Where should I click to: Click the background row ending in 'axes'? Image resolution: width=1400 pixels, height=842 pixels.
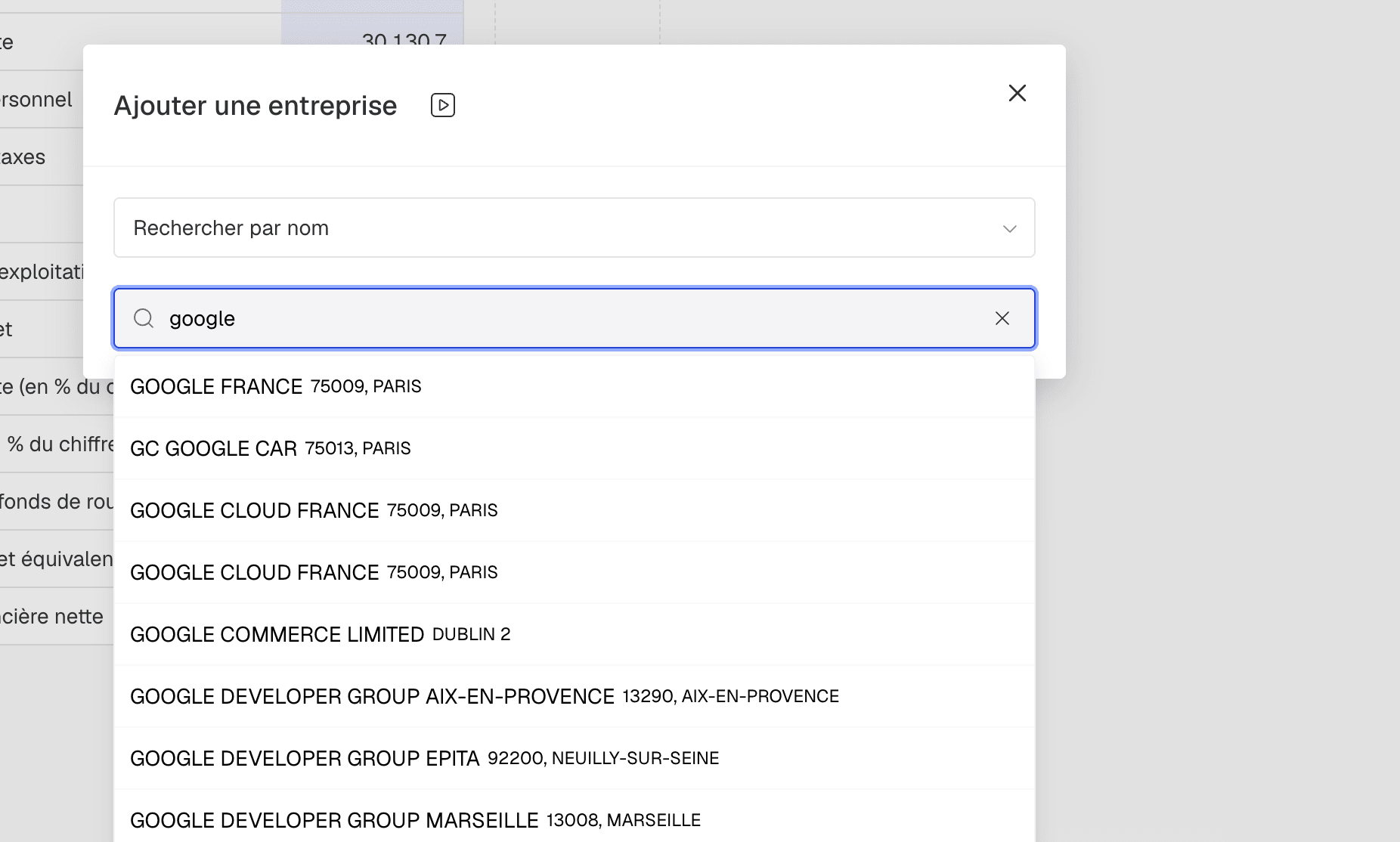(x=42, y=156)
